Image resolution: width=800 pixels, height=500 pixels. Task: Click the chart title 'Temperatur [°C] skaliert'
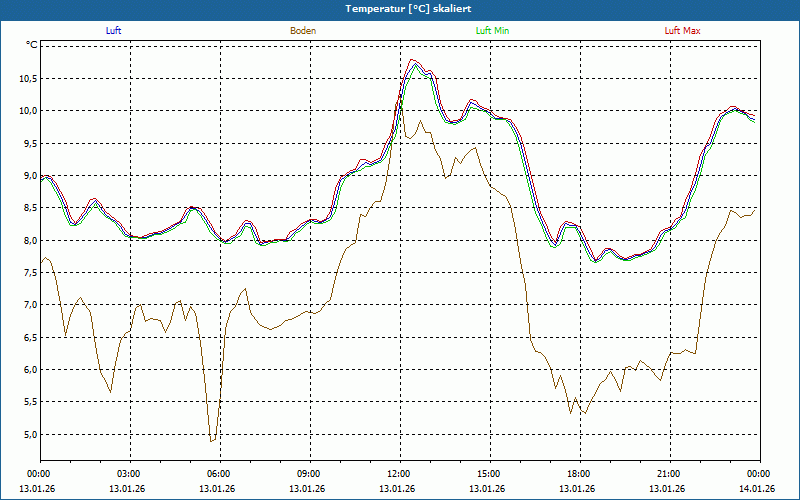[400, 8]
